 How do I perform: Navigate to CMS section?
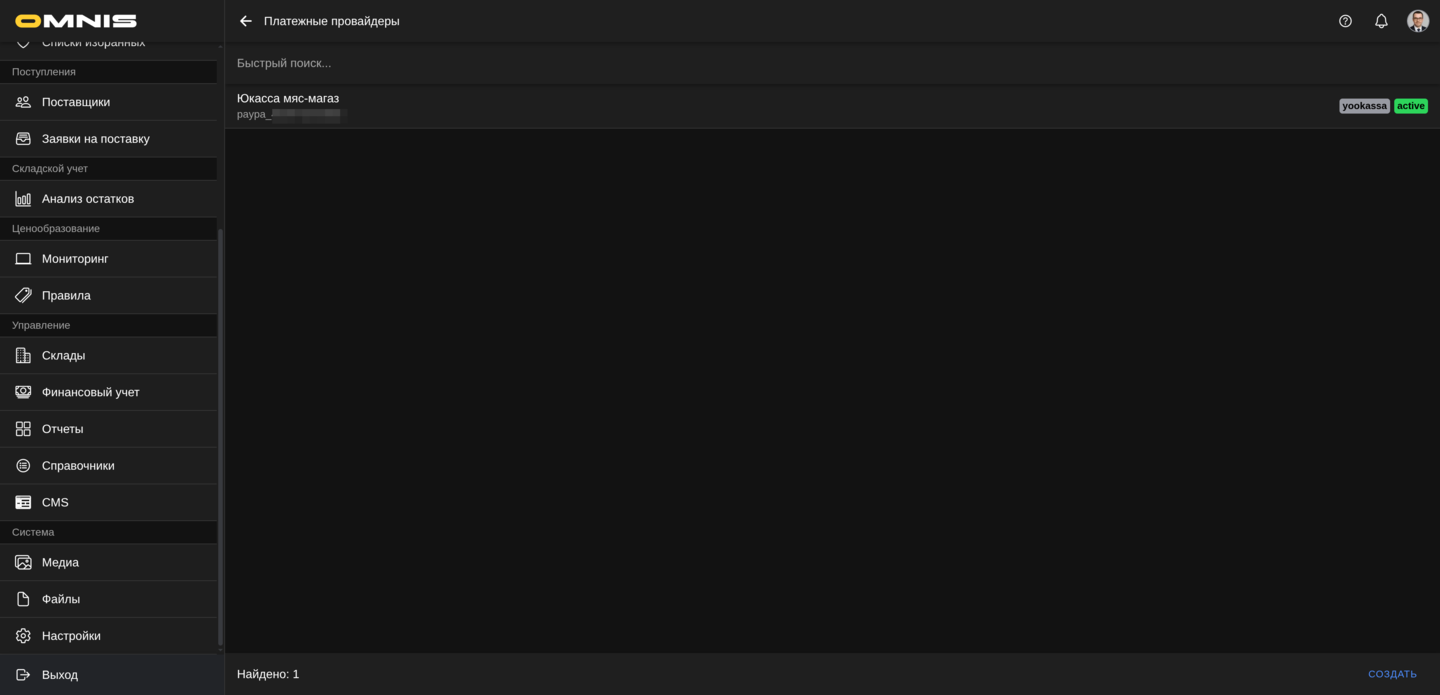coord(55,503)
